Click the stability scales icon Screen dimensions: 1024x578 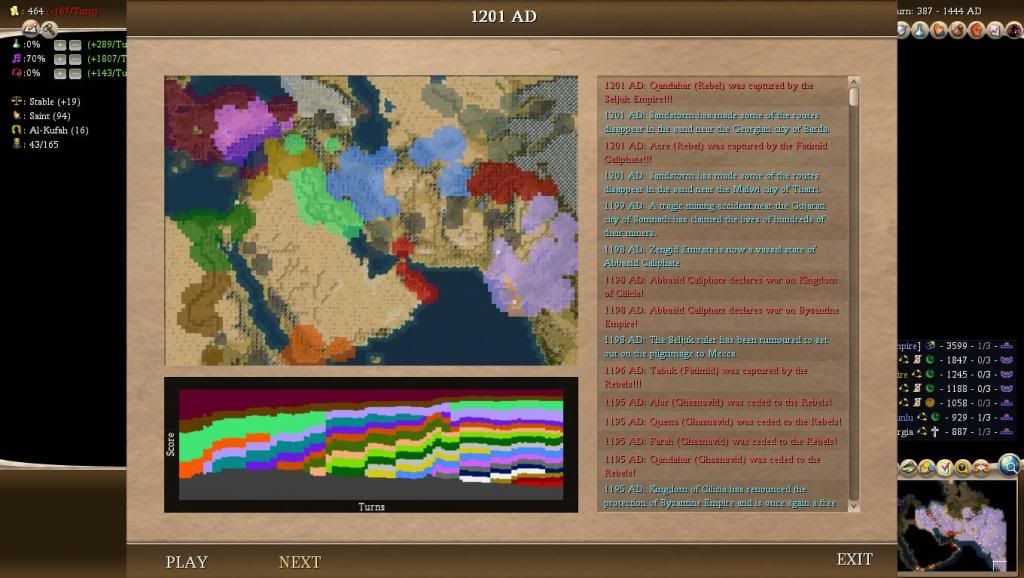point(16,101)
